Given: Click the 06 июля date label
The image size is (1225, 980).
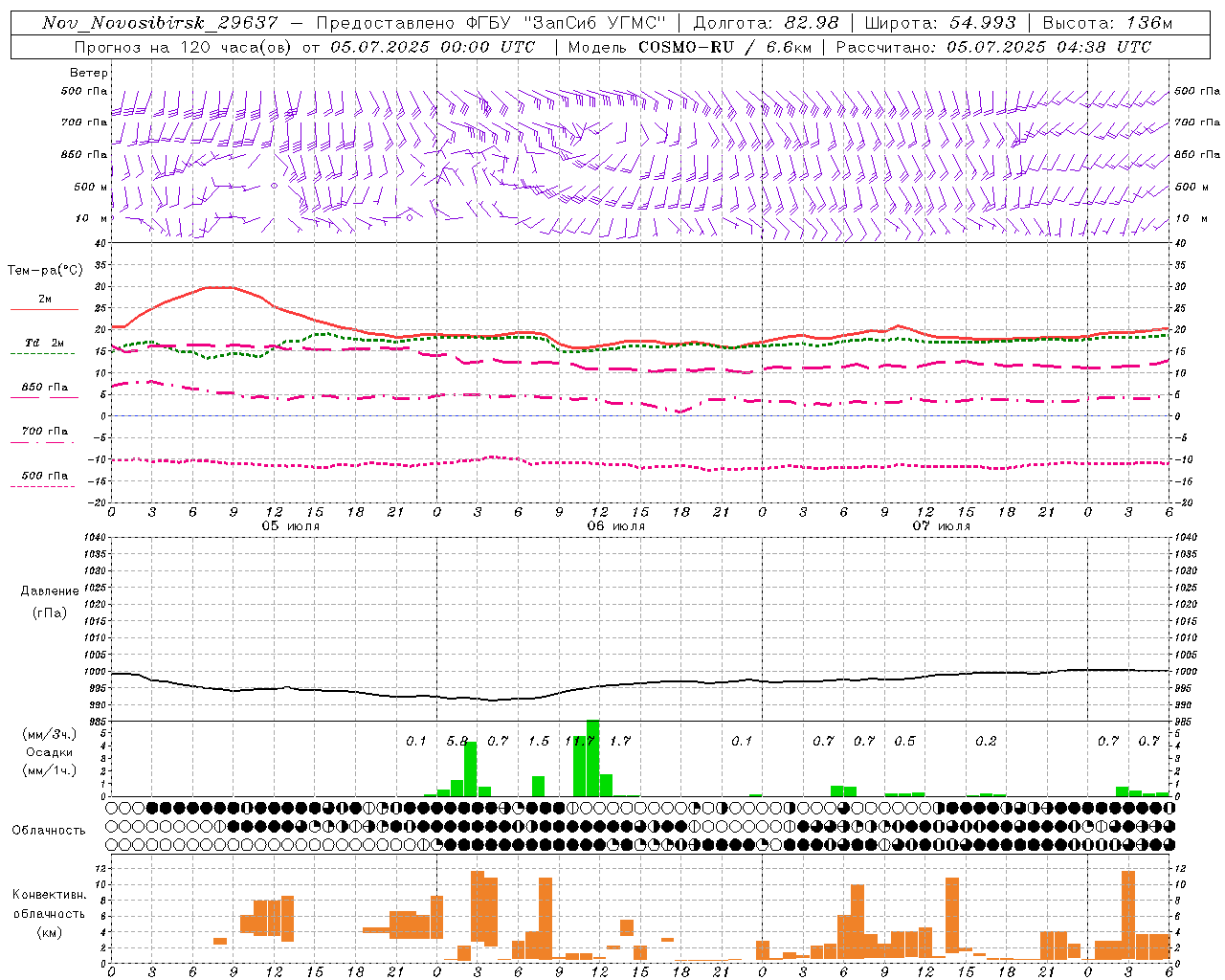Looking at the screenshot, I should [x=616, y=526].
